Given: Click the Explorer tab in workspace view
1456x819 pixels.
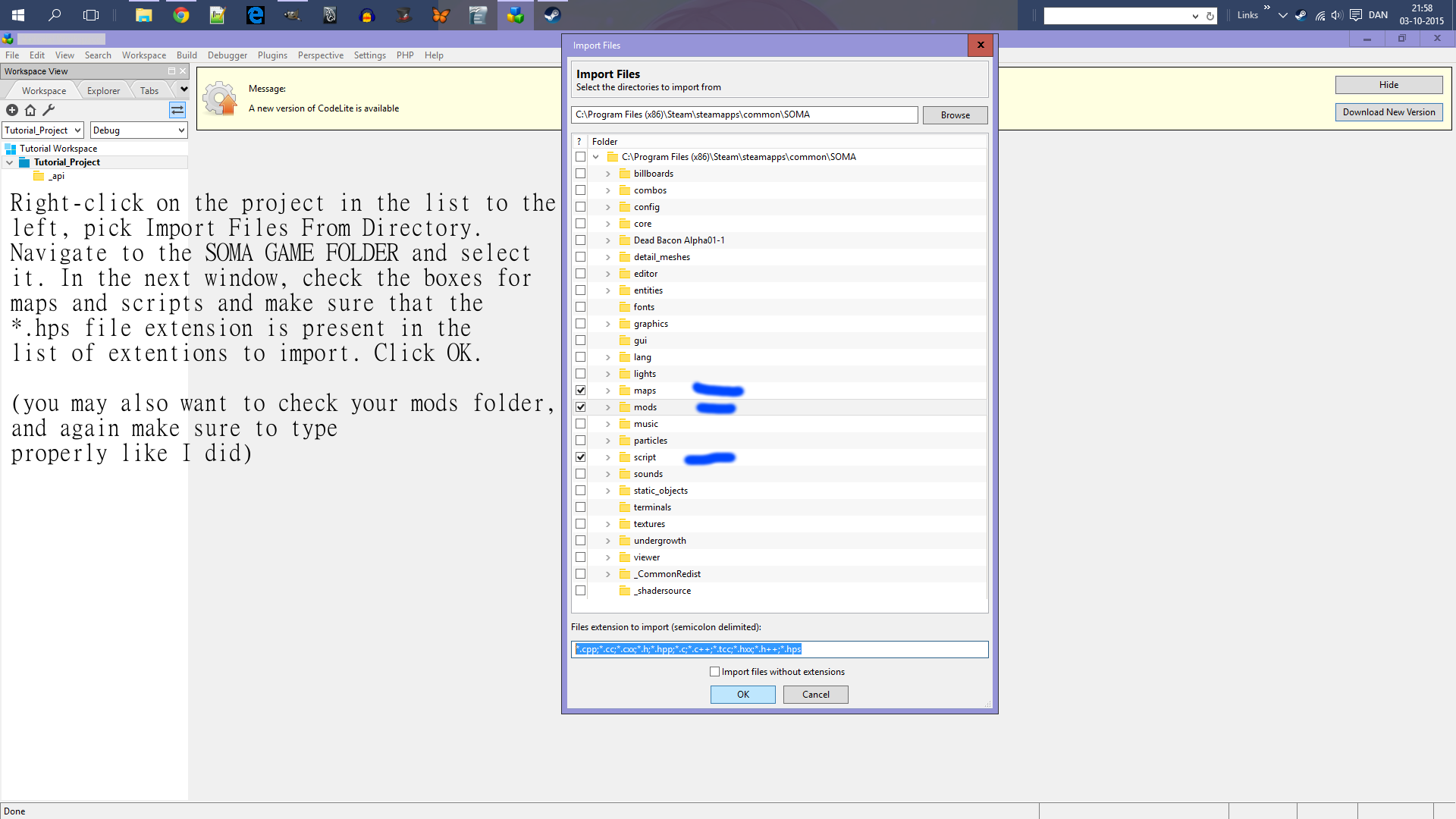Looking at the screenshot, I should point(104,90).
